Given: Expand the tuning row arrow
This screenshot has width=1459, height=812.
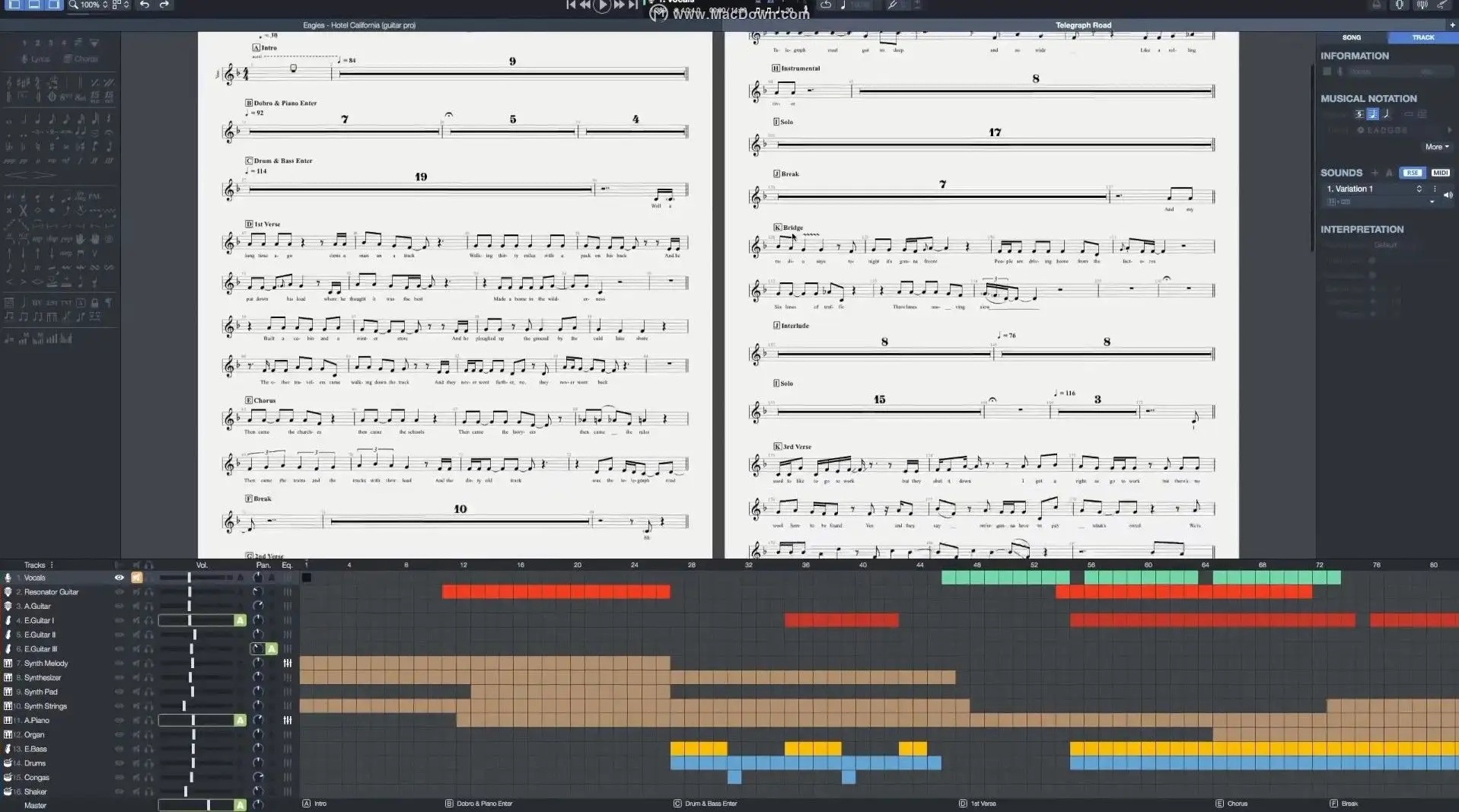Looking at the screenshot, I should 1449,130.
